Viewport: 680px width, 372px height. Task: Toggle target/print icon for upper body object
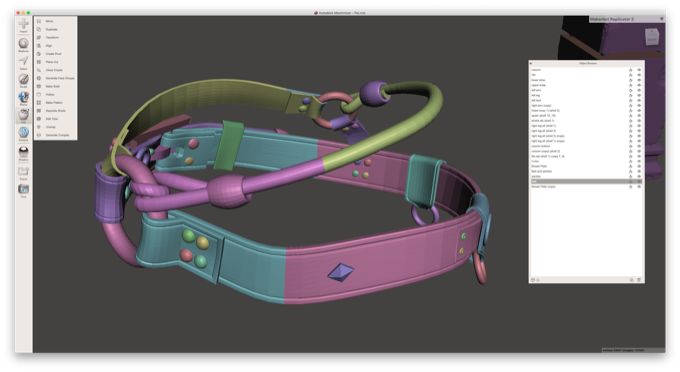631,85
